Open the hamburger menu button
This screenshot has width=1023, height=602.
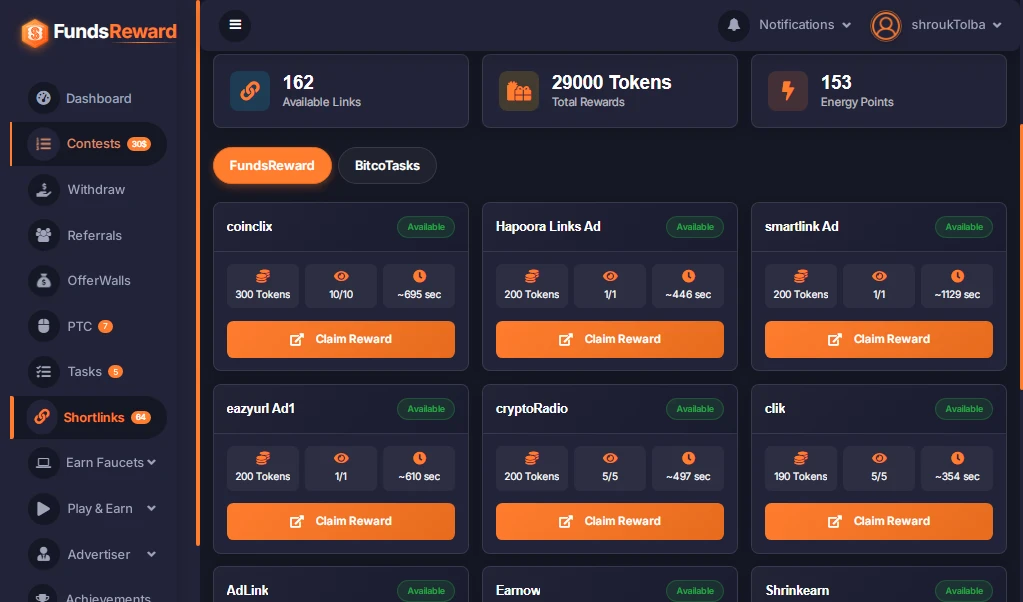[236, 25]
